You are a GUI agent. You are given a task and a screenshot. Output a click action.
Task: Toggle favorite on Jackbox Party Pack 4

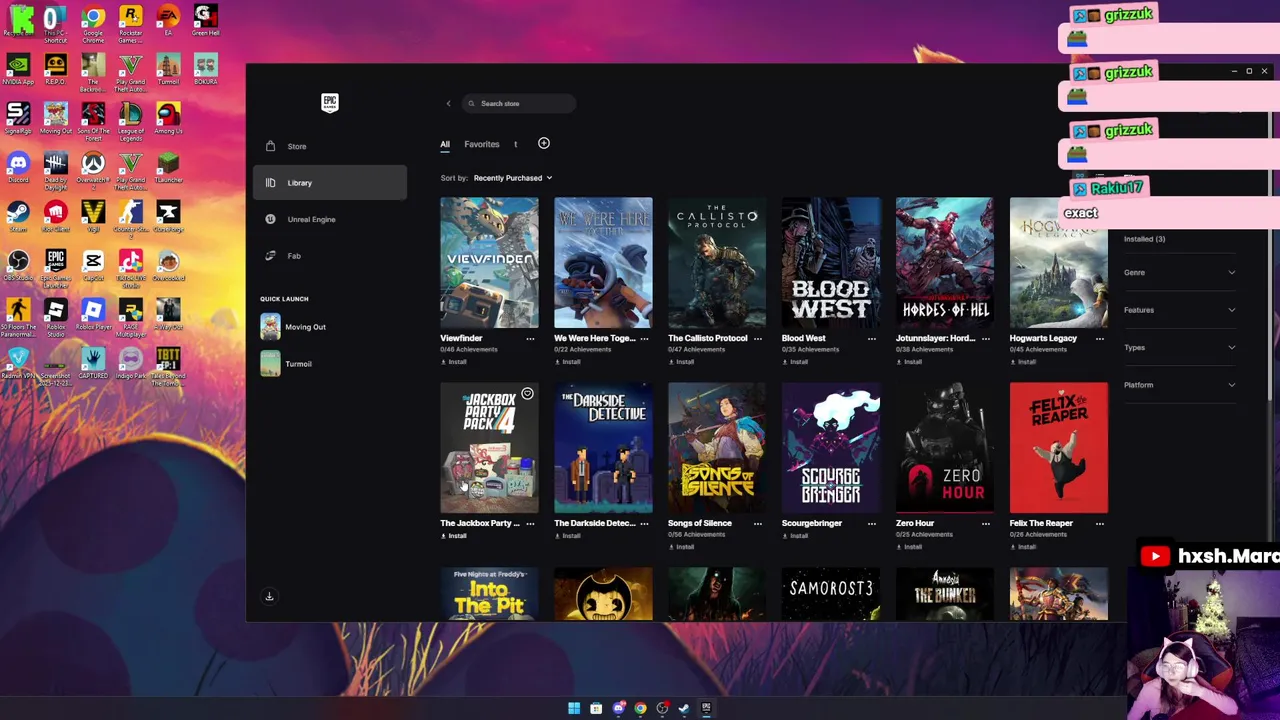pos(527,394)
